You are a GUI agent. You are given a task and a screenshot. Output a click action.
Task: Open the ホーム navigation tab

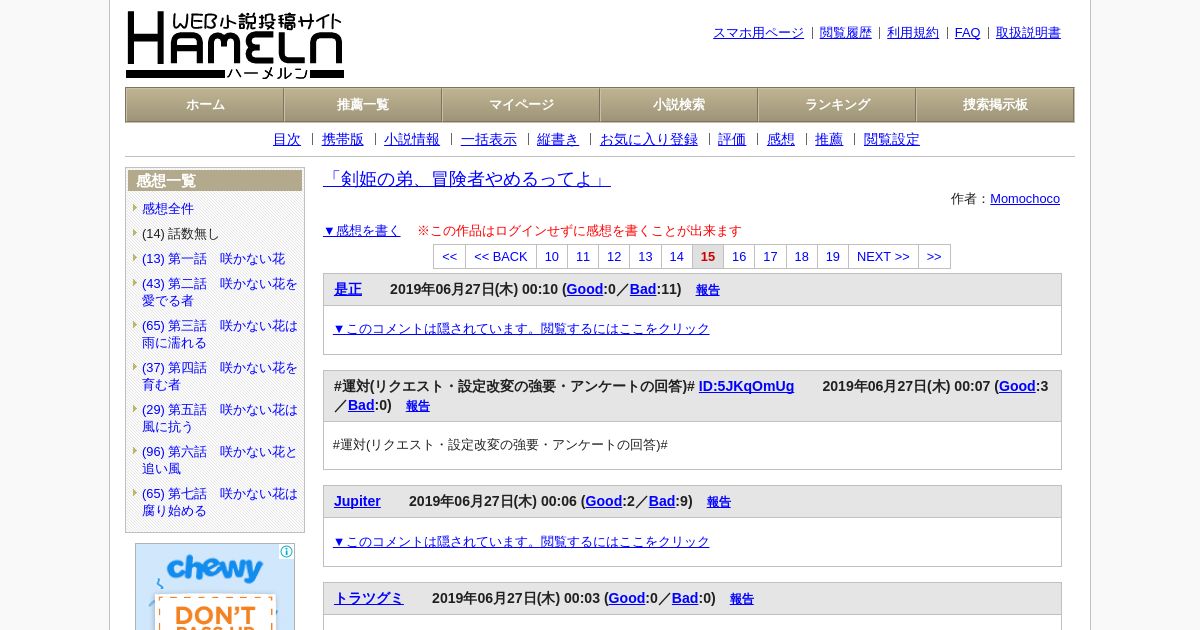[205, 105]
